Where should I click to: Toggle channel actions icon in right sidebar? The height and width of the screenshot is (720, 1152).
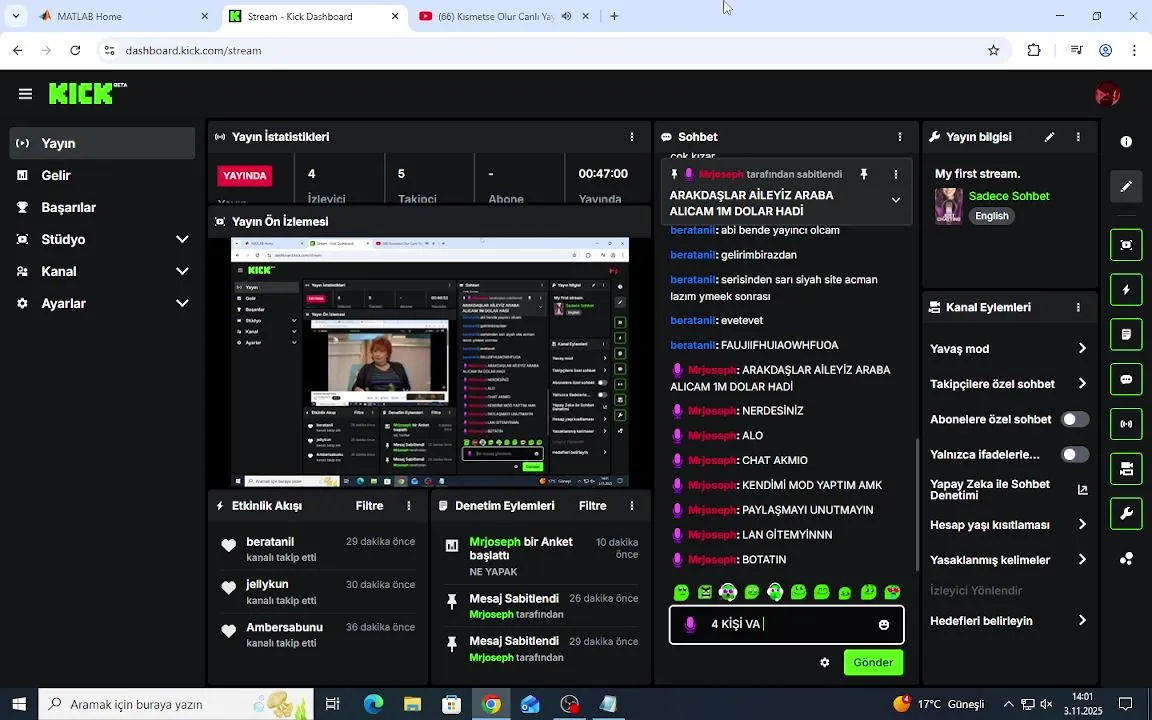pyautogui.click(x=1126, y=469)
